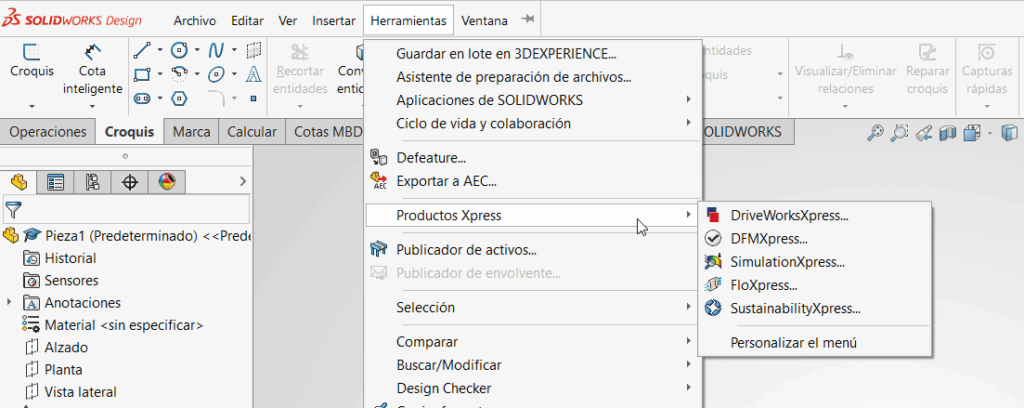Select the sketch Fillet tool

[216, 99]
